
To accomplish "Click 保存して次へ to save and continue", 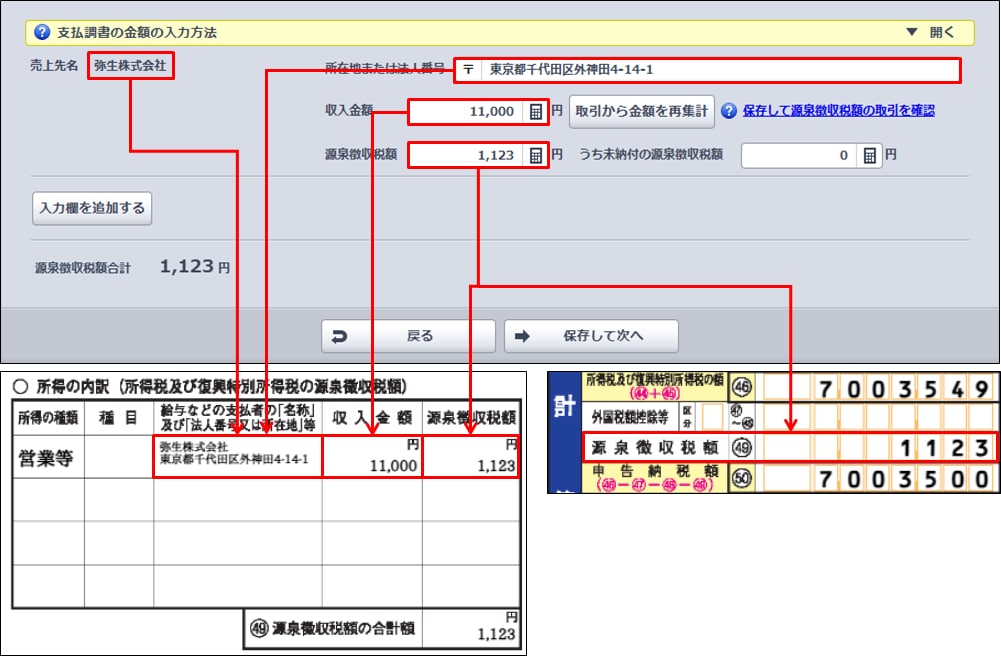I will [x=591, y=337].
